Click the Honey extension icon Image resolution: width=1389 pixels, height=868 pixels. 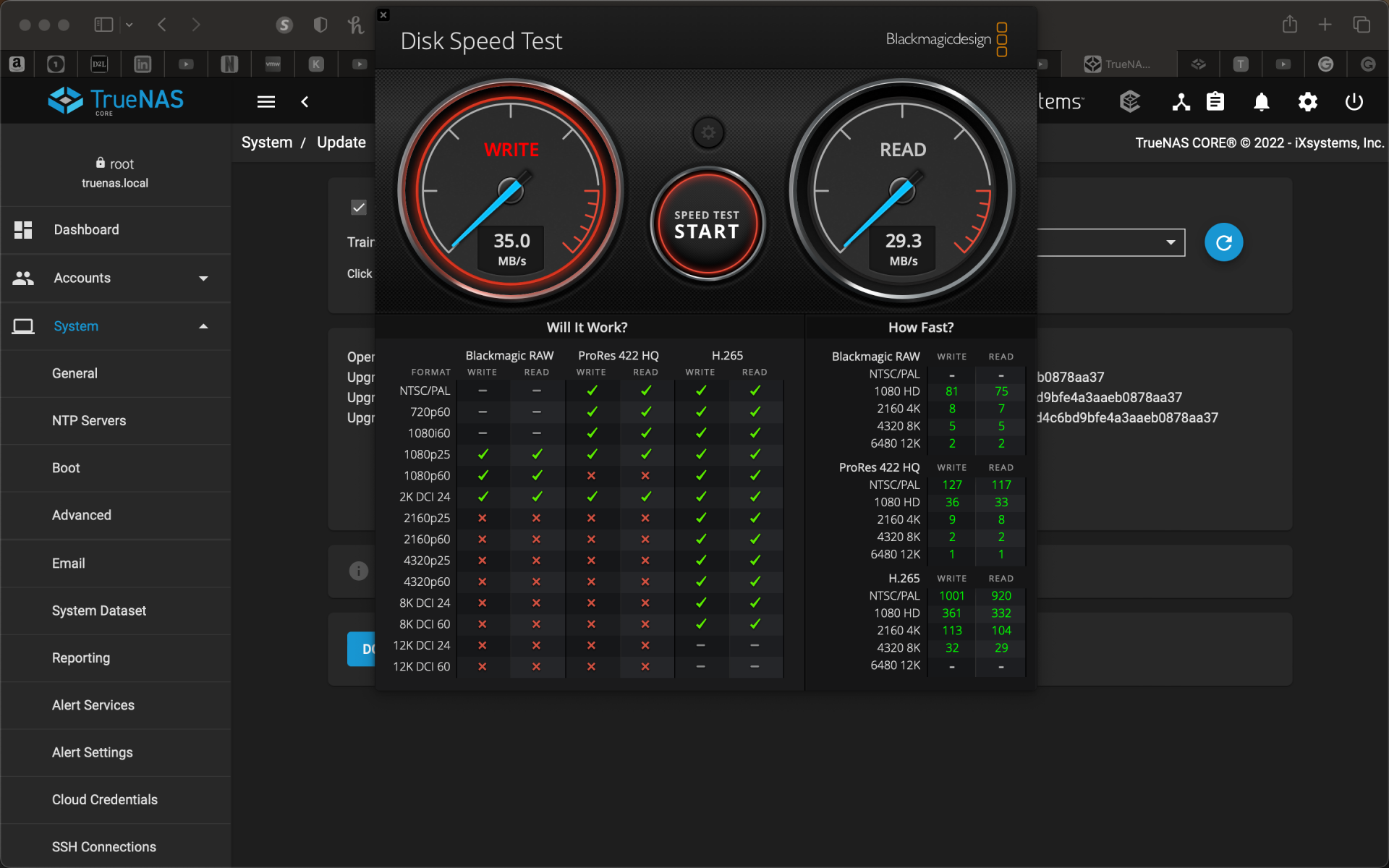[355, 25]
